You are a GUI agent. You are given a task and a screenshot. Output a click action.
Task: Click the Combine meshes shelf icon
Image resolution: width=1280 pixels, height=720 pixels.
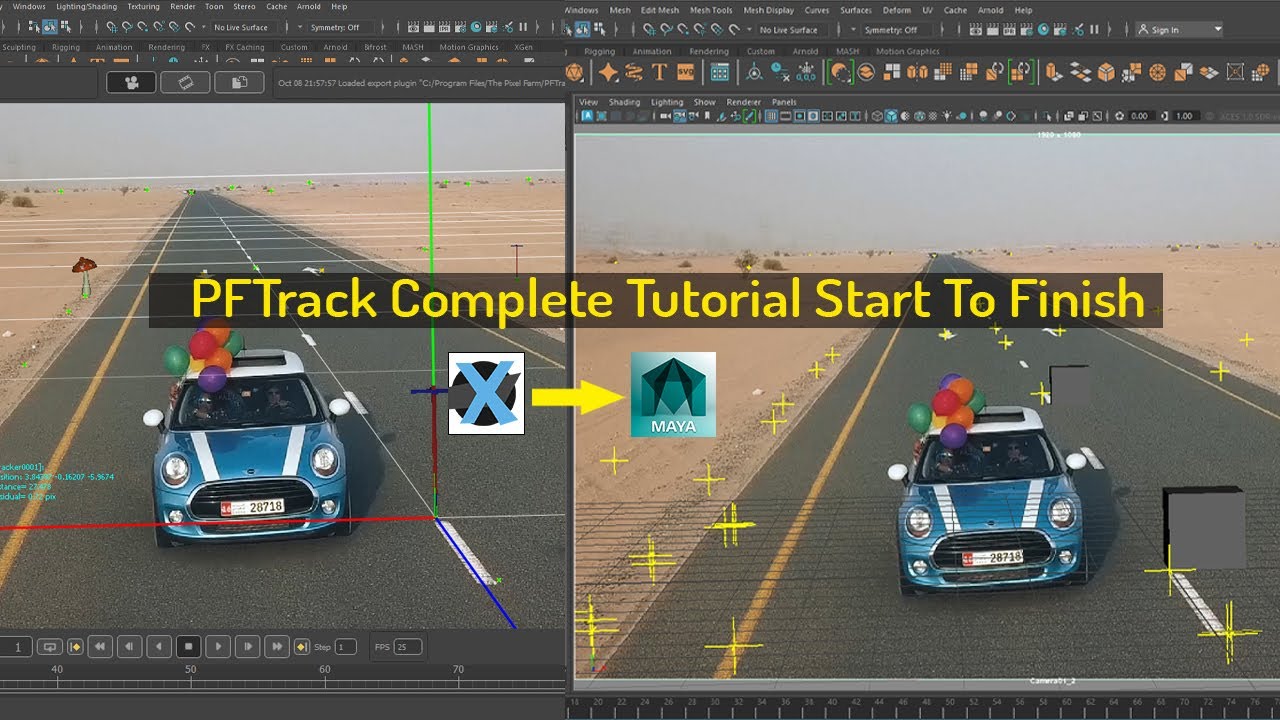(x=893, y=72)
